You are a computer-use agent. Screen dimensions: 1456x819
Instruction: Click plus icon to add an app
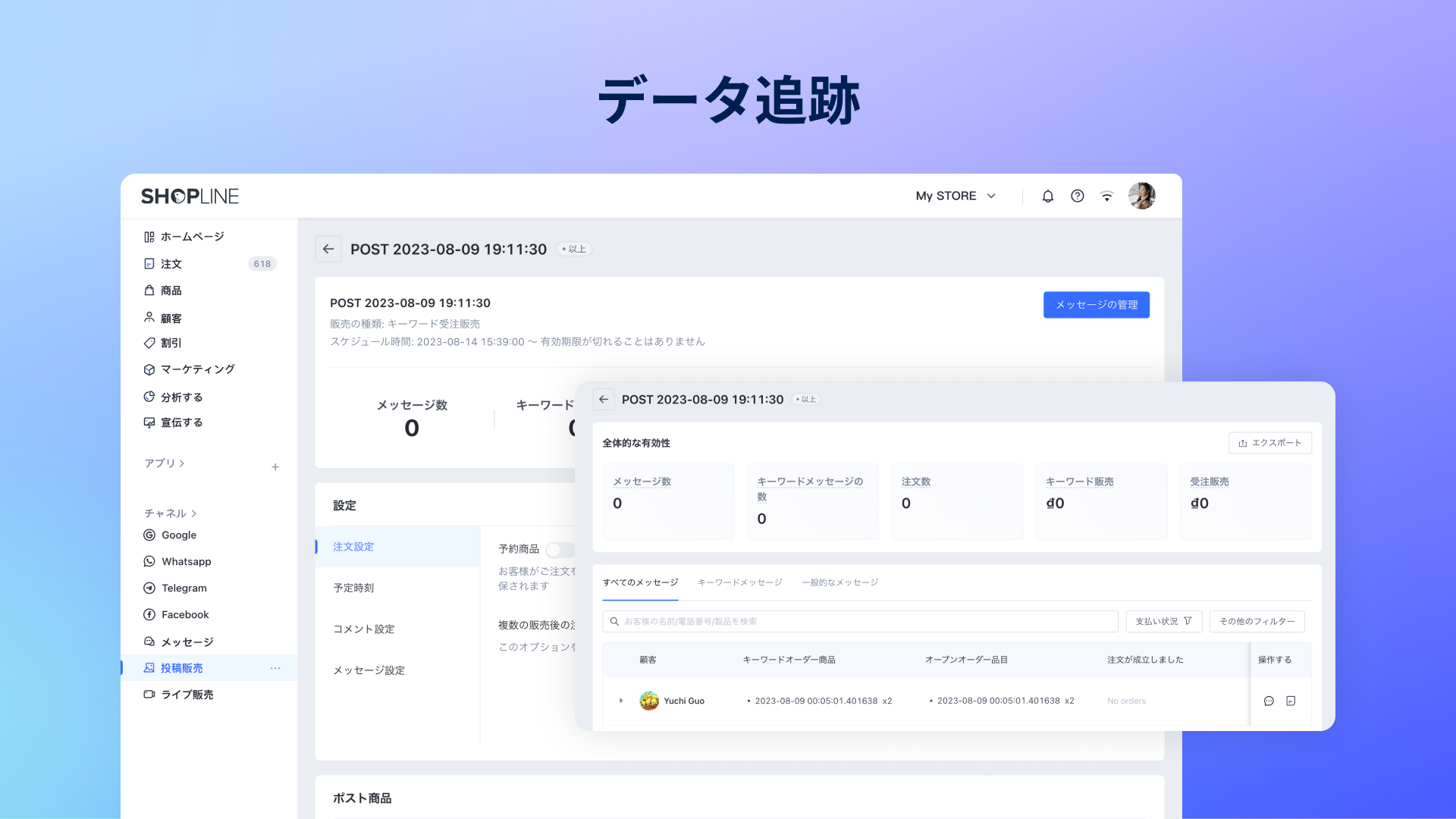275,467
